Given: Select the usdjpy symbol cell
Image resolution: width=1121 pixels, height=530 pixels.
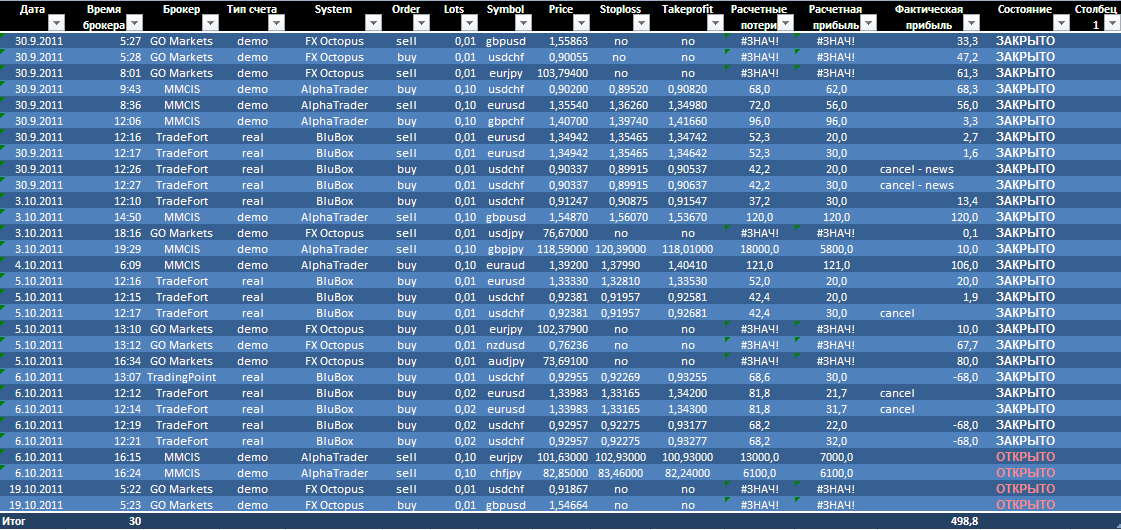Looking at the screenshot, I should tap(505, 233).
